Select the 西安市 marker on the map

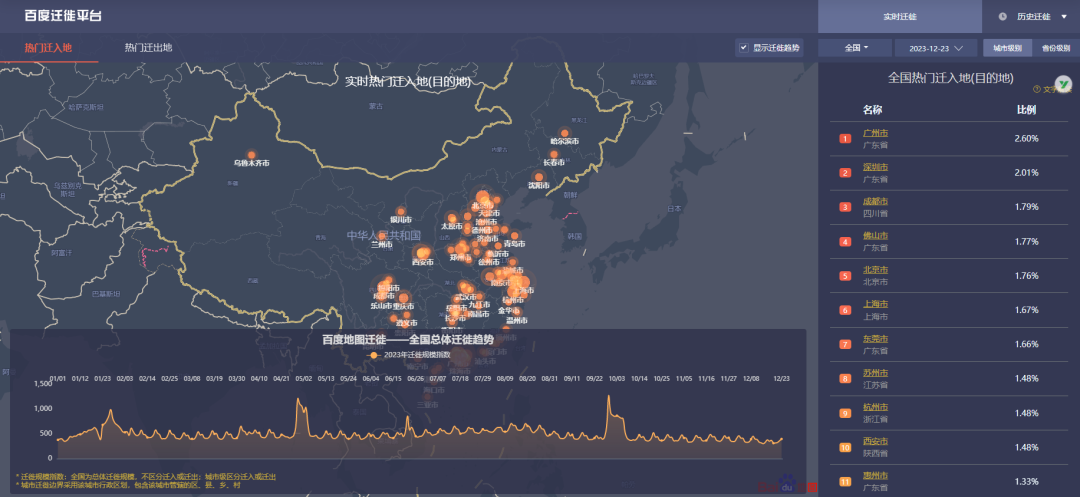[x=422, y=253]
